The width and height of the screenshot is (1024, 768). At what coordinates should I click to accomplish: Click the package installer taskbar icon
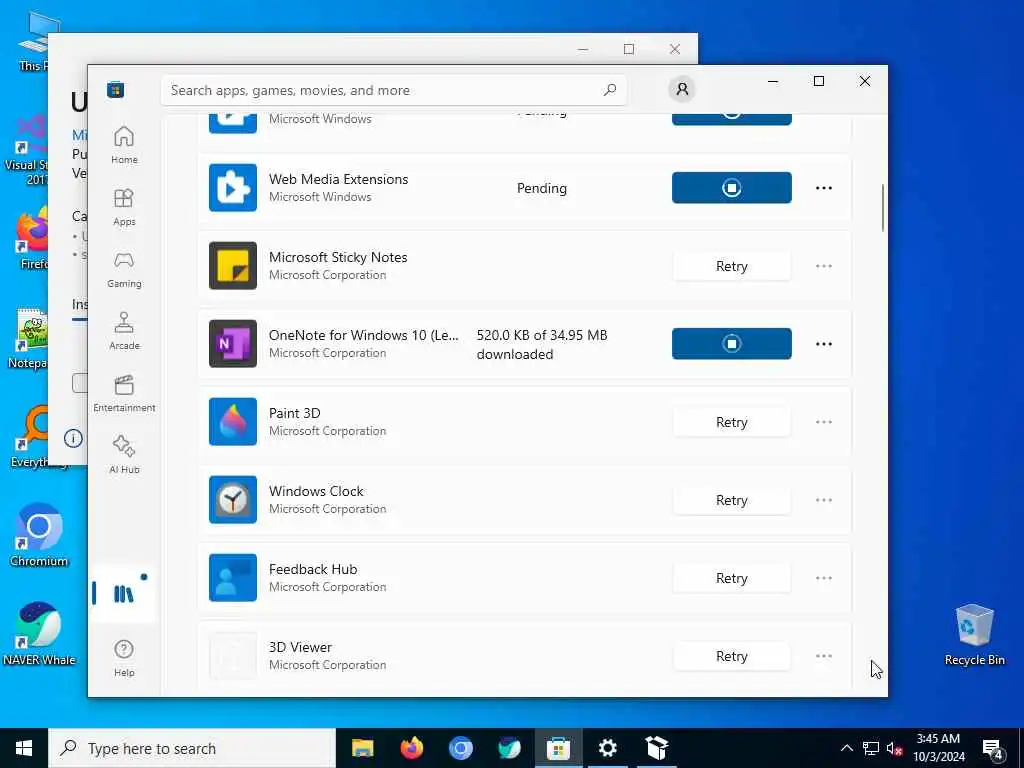pyautogui.click(x=656, y=748)
